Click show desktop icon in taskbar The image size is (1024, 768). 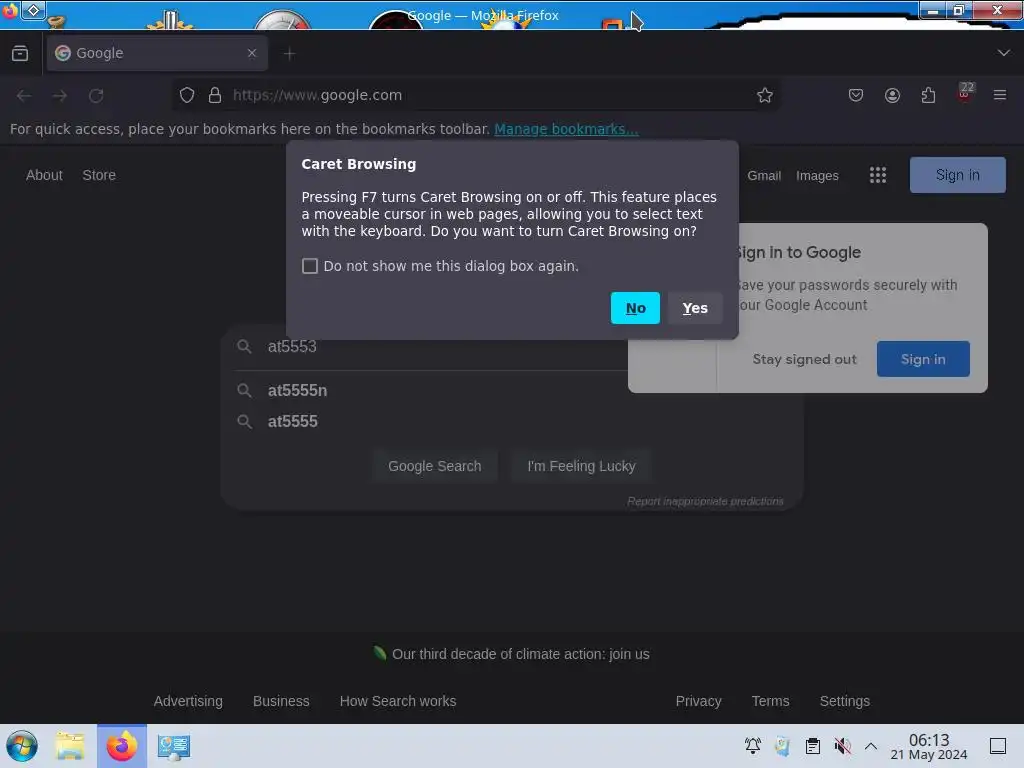(998, 746)
